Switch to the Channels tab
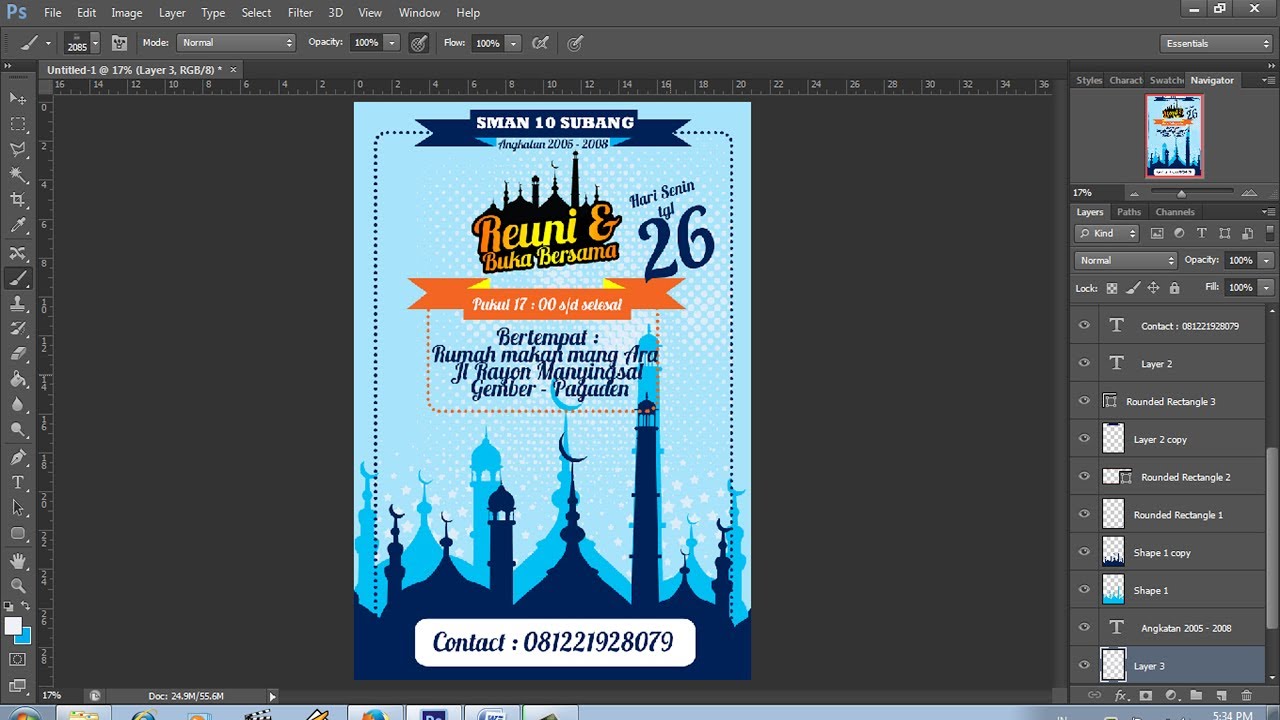Image resolution: width=1280 pixels, height=720 pixels. 1175,212
